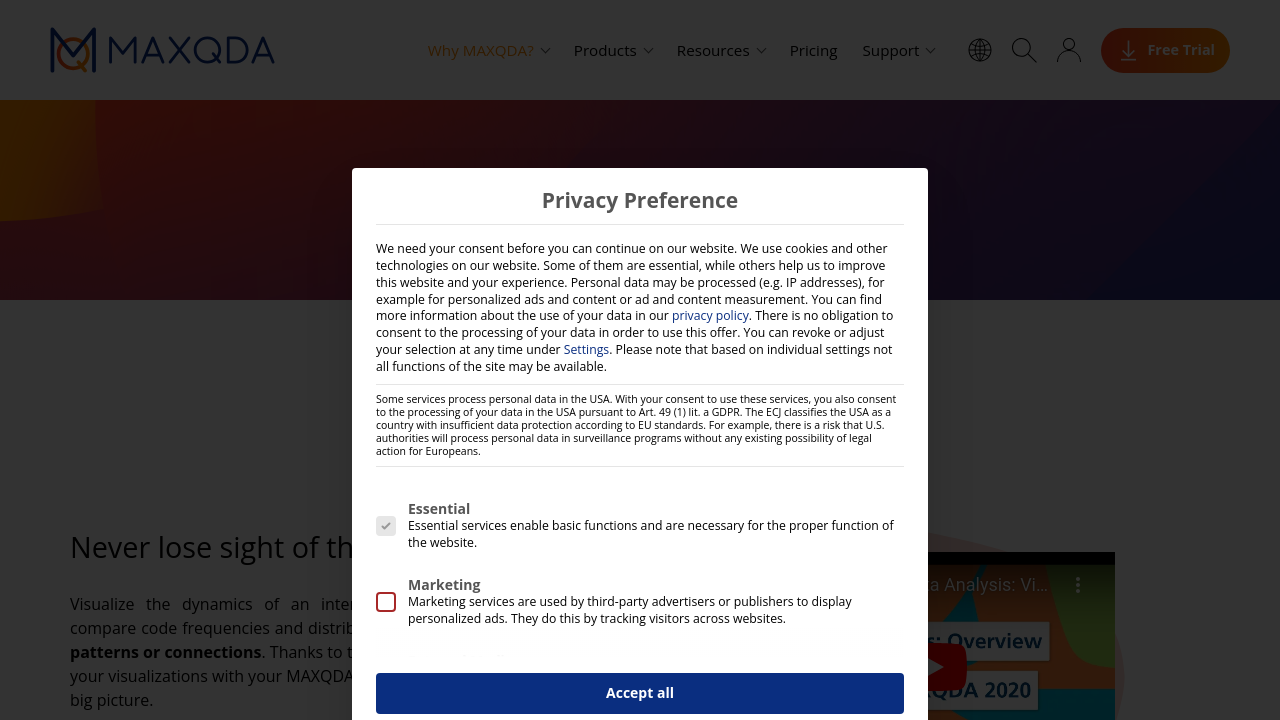Click the Settings link in consent text
The height and width of the screenshot is (720, 1280).
click(586, 350)
